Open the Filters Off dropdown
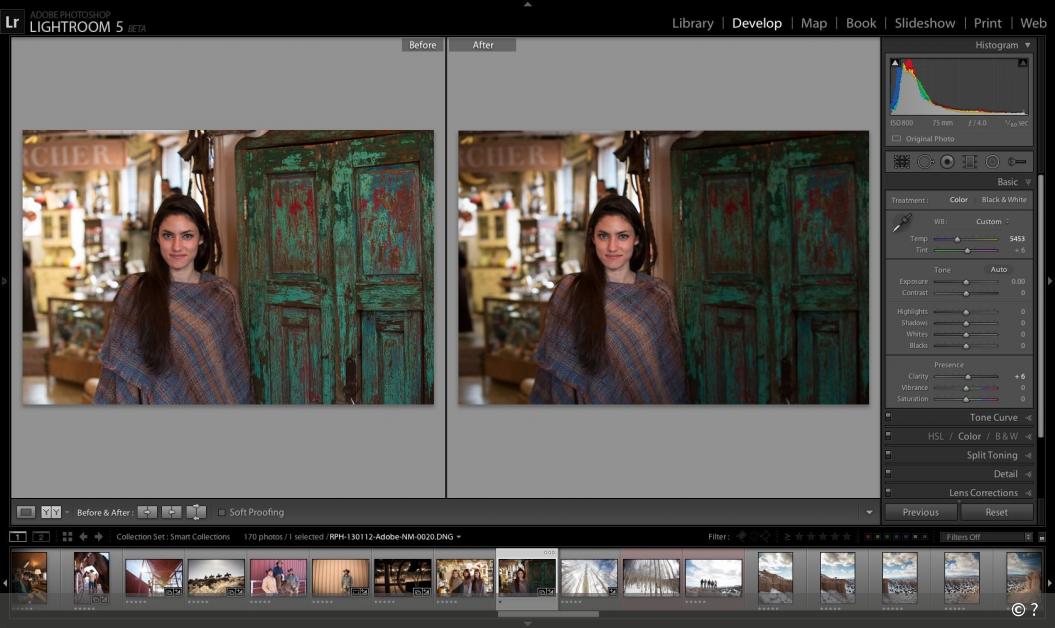This screenshot has height=628, width=1055. 985,536
